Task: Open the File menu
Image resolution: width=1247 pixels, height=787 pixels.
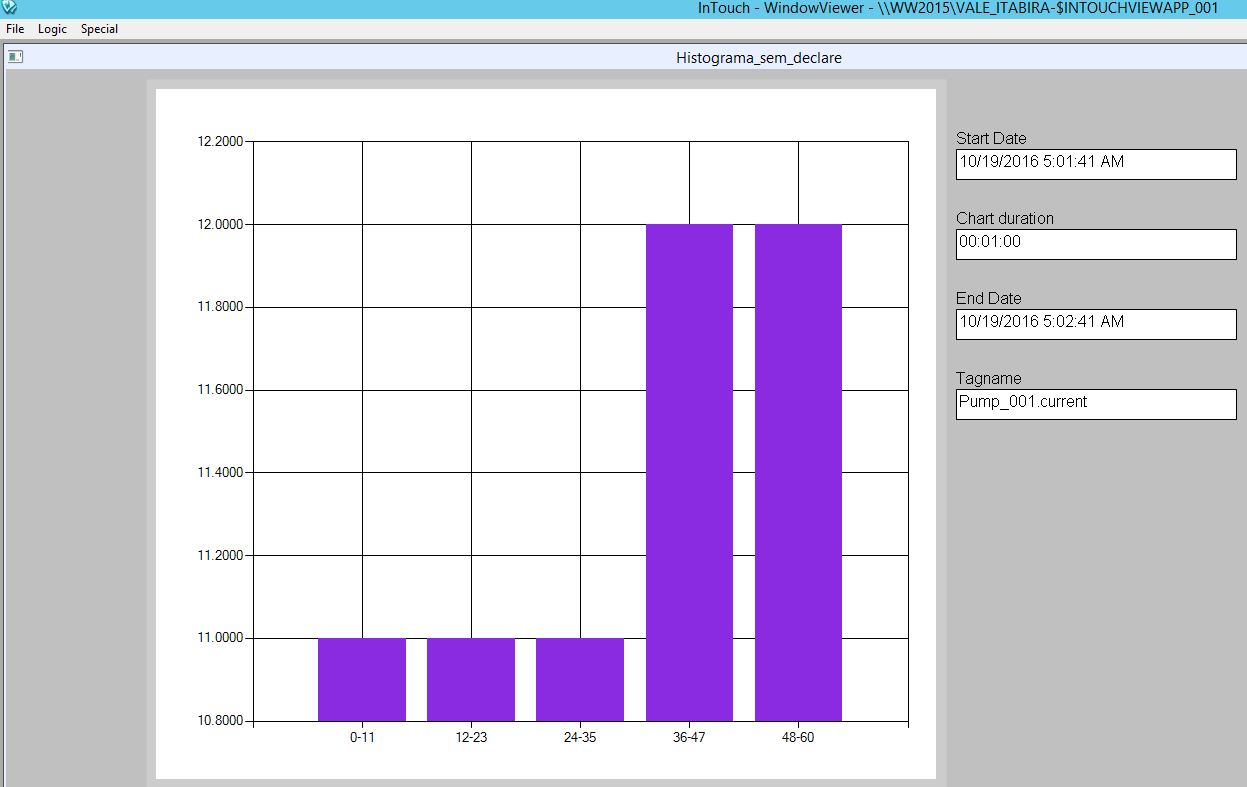Action: click(x=14, y=29)
